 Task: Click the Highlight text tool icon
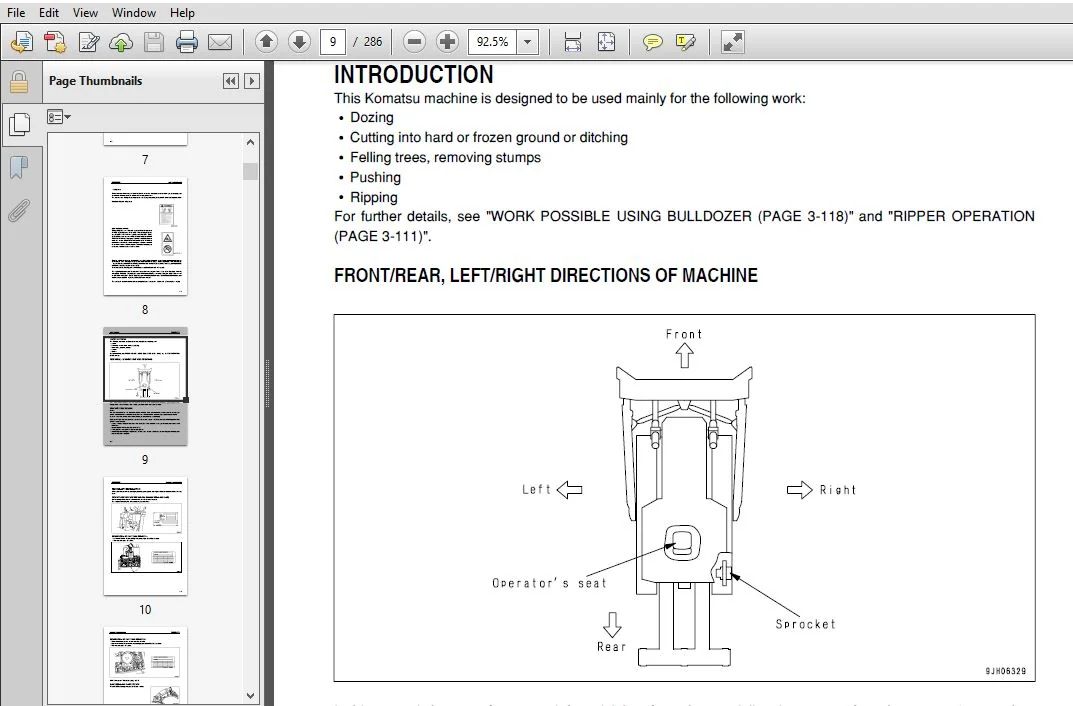click(686, 42)
